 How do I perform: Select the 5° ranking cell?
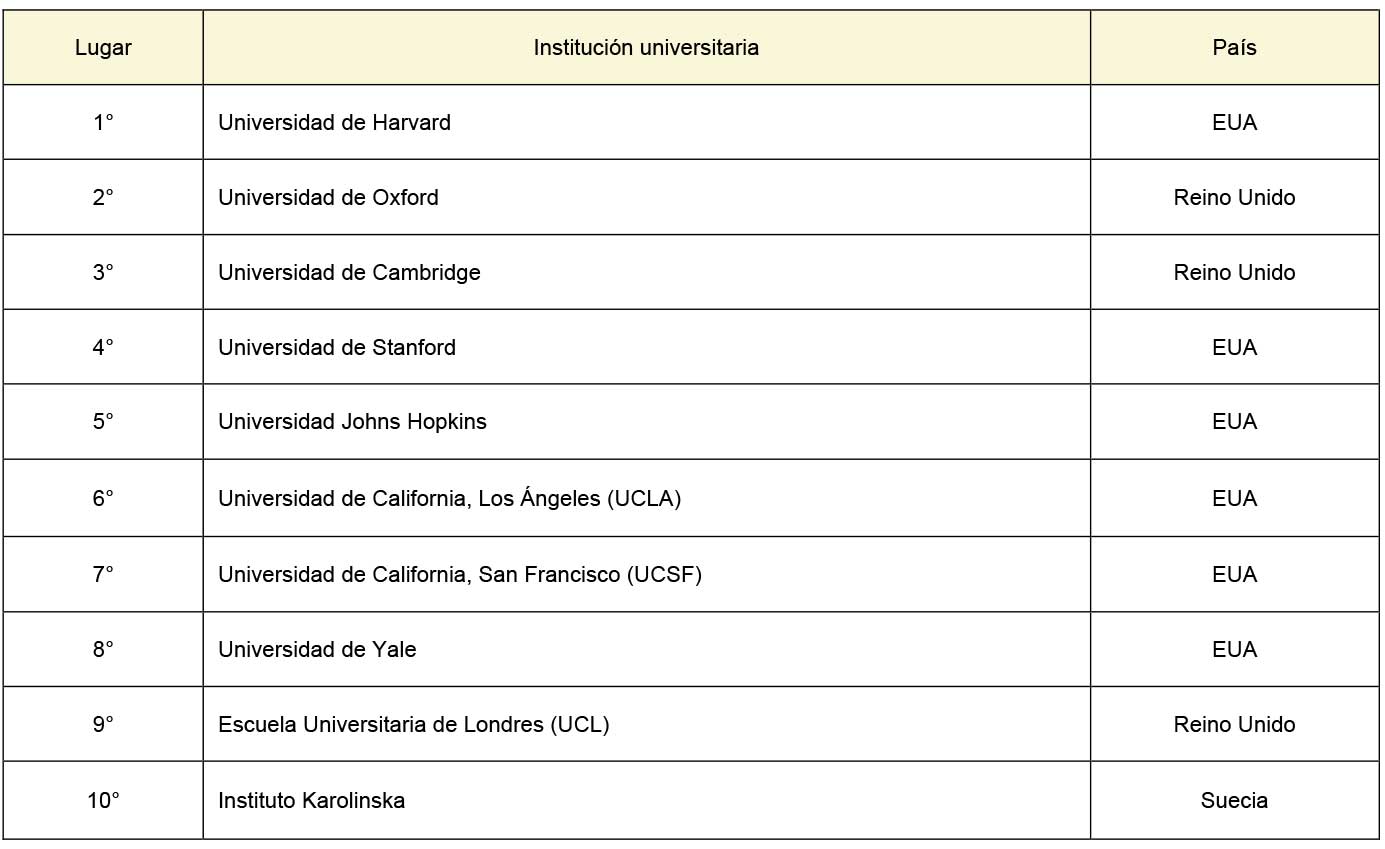[x=103, y=422]
